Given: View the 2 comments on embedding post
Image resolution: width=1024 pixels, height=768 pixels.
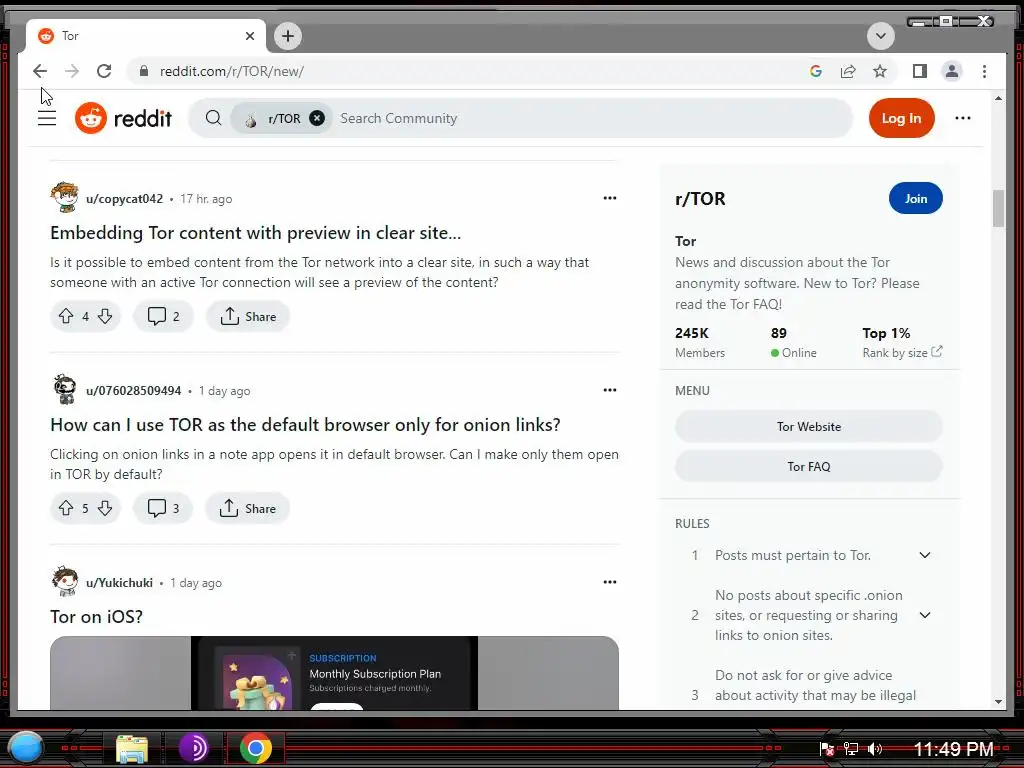Looking at the screenshot, I should coord(163,317).
